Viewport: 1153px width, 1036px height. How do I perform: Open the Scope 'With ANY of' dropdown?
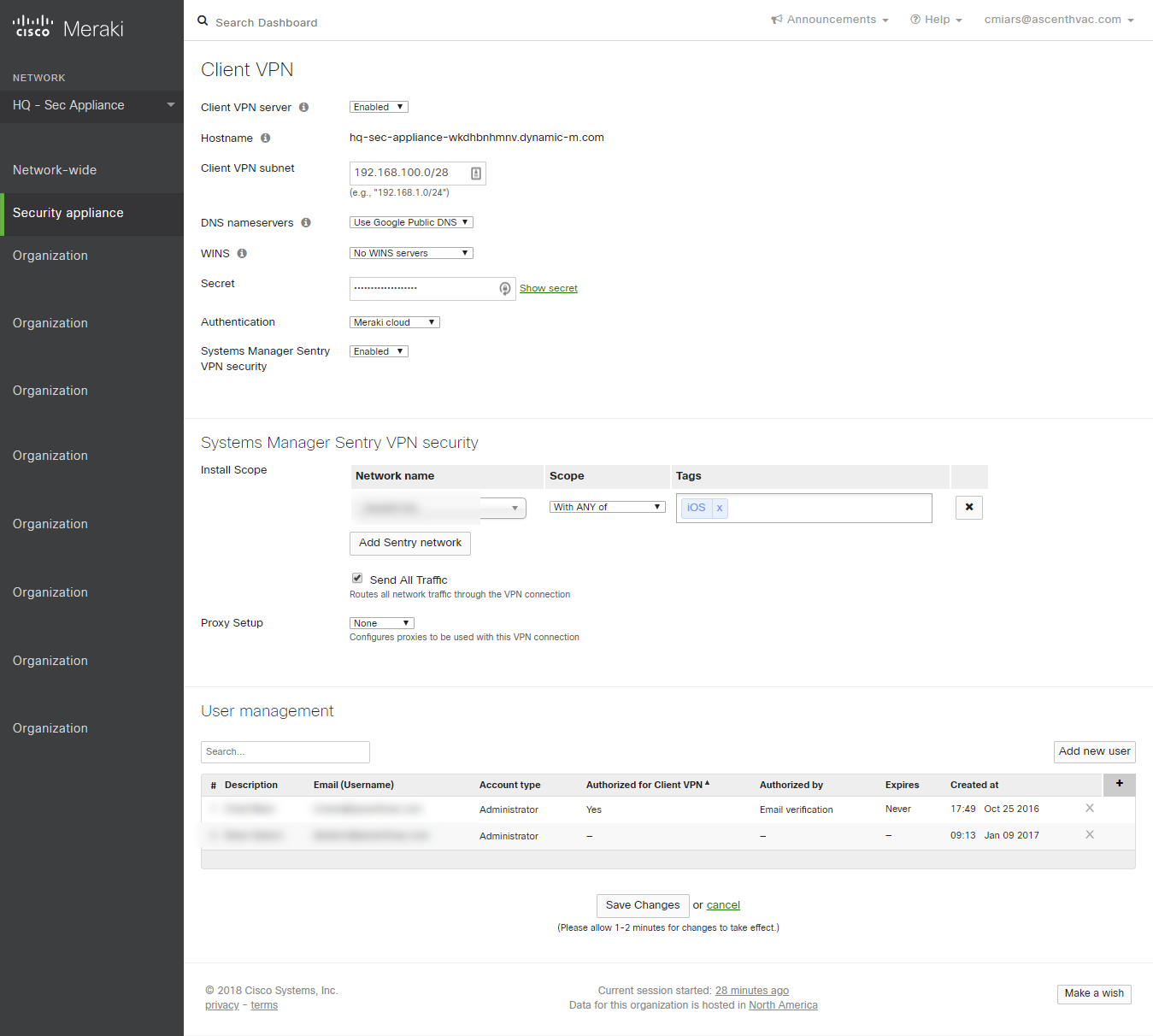pos(607,508)
